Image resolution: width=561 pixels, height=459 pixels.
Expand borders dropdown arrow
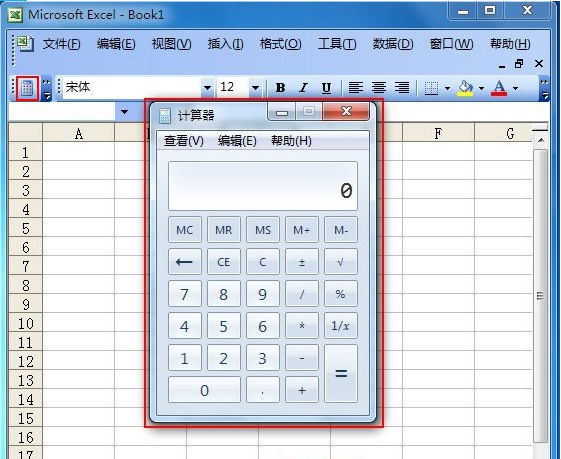[x=447, y=88]
